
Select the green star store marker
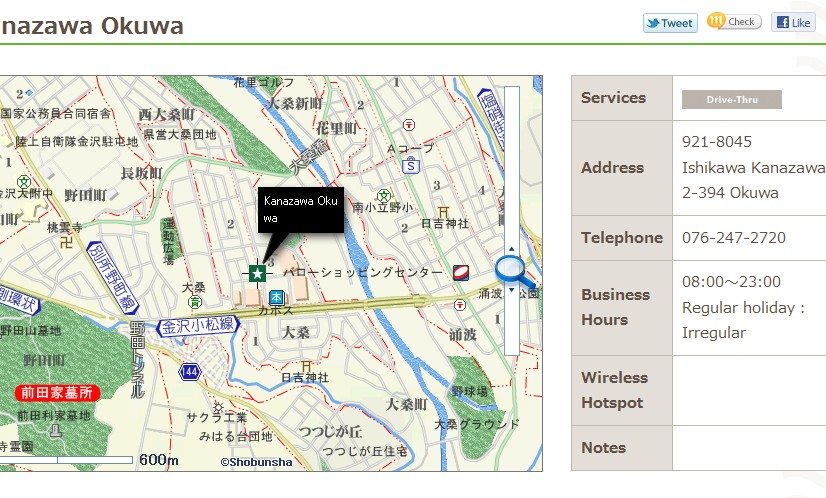[x=257, y=273]
